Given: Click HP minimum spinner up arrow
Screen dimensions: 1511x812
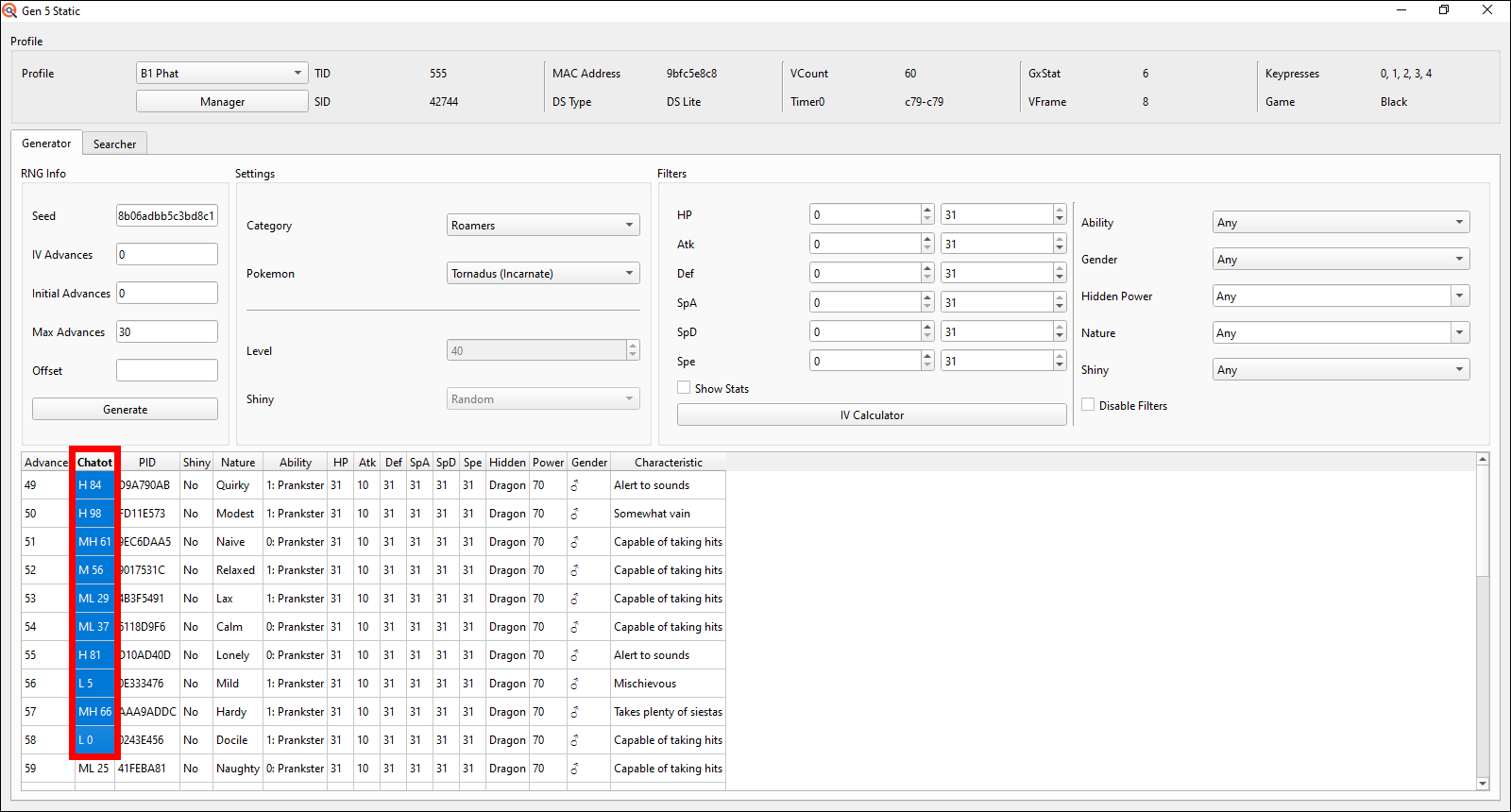Looking at the screenshot, I should point(927,210).
